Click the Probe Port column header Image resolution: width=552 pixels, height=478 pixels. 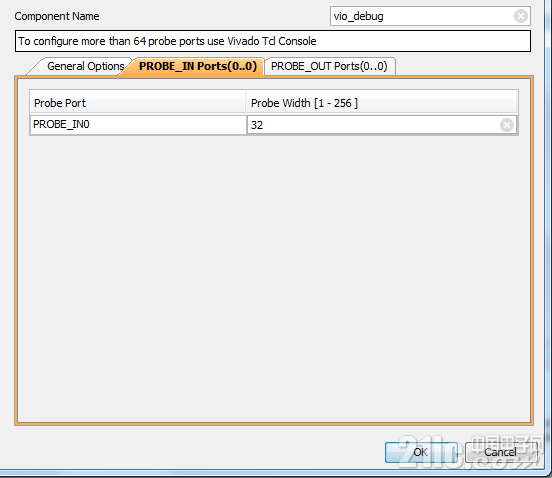pos(138,103)
